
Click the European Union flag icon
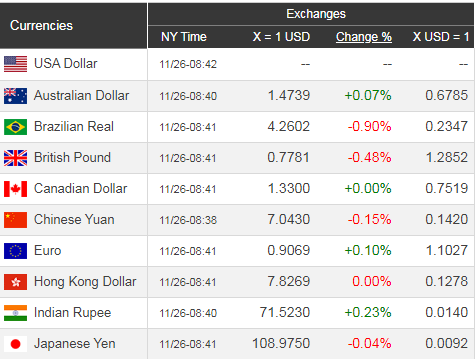pyautogui.click(x=15, y=251)
